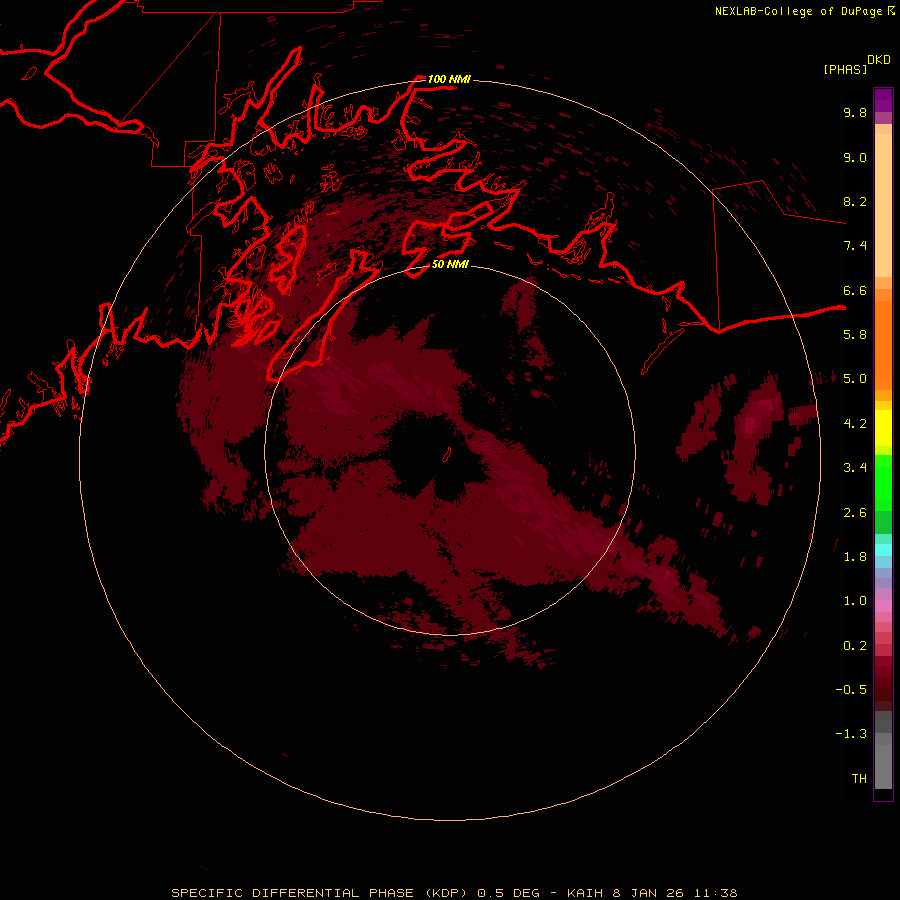Click the -1.3 scale value
This screenshot has height=900, width=900.
(x=851, y=734)
